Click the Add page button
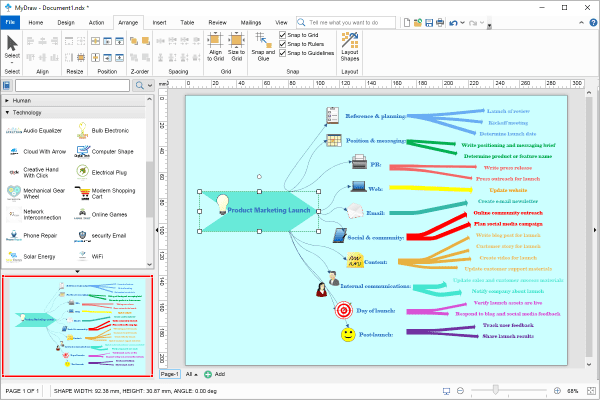Image resolution: width=600 pixels, height=400 pixels. pos(214,374)
